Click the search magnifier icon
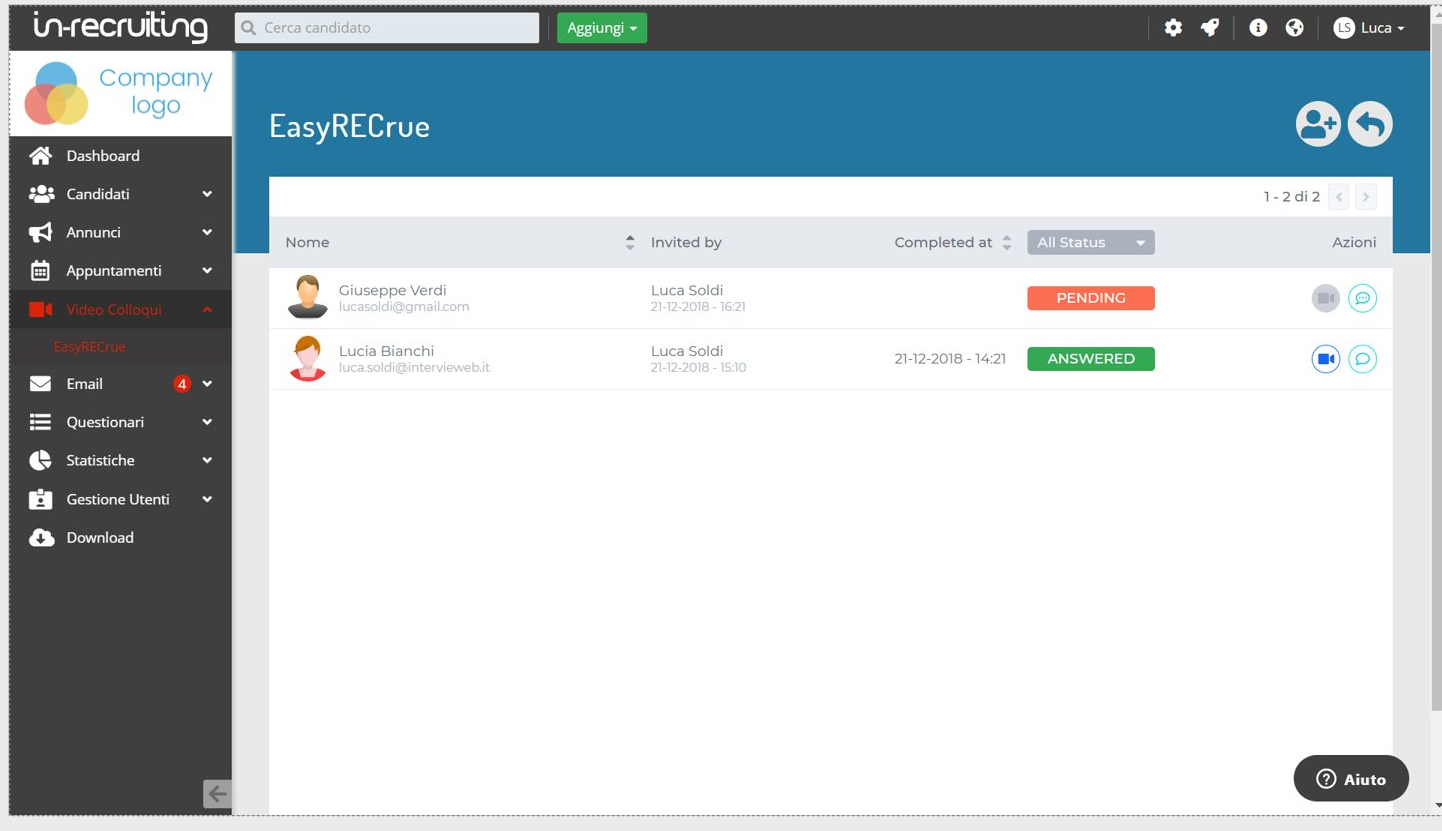This screenshot has width=1442, height=831. point(249,28)
